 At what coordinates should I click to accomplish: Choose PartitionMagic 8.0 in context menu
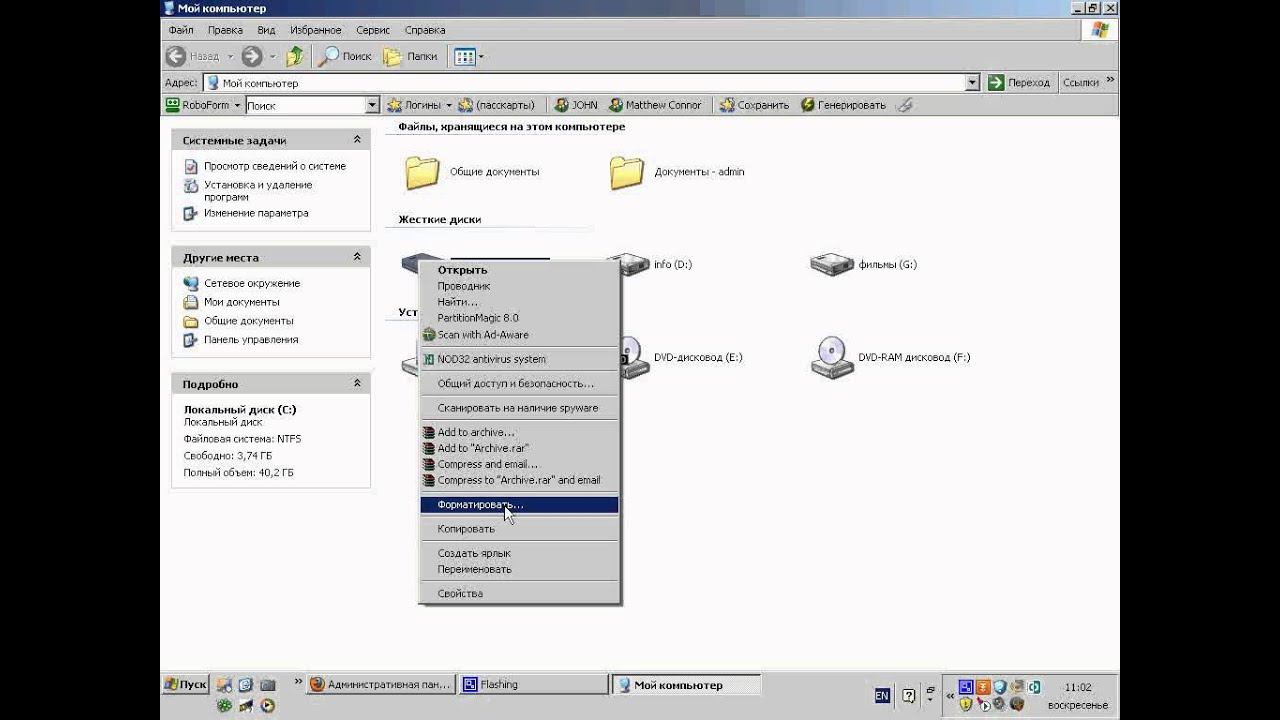(x=520, y=318)
